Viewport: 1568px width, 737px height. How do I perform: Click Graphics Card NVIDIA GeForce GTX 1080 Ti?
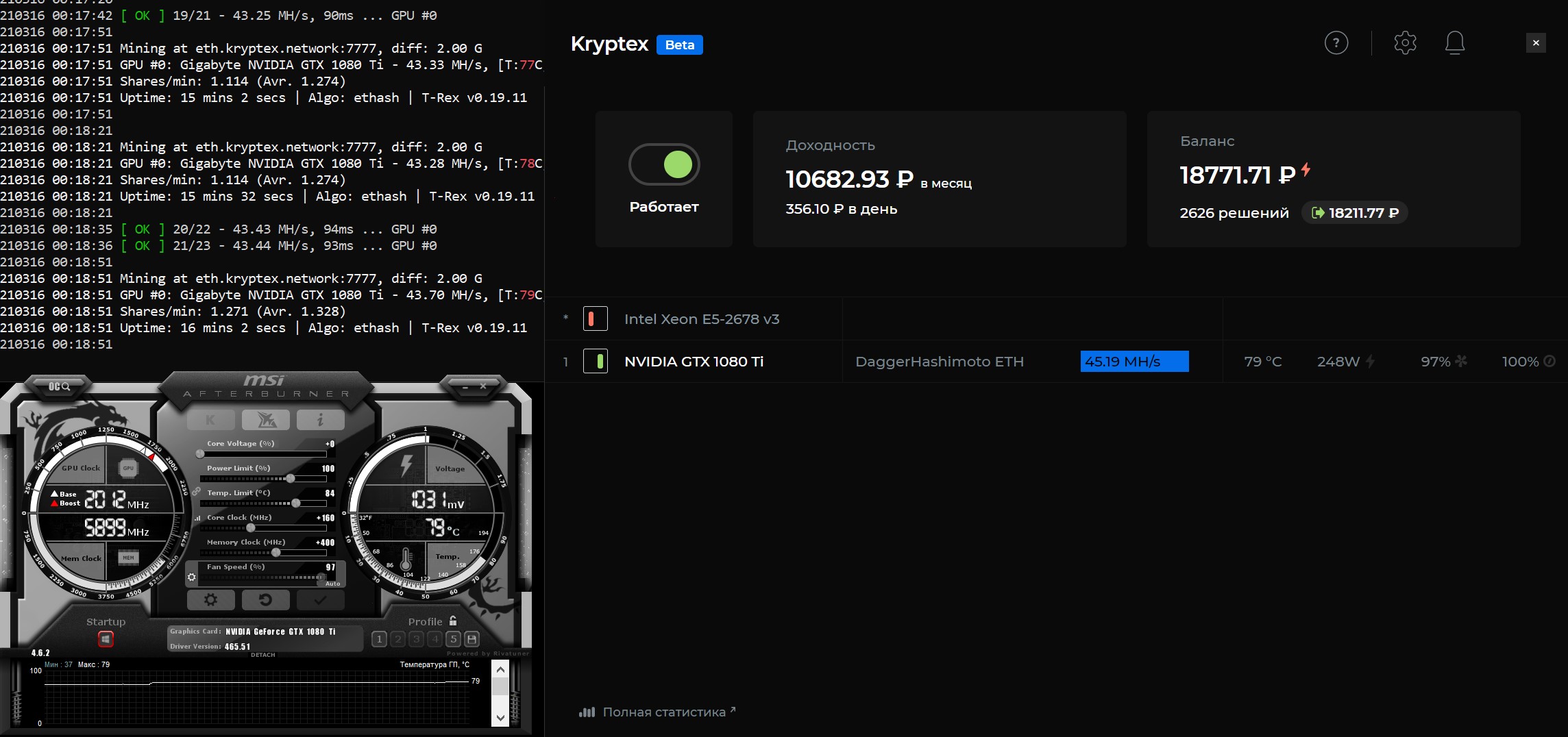pyautogui.click(x=253, y=632)
